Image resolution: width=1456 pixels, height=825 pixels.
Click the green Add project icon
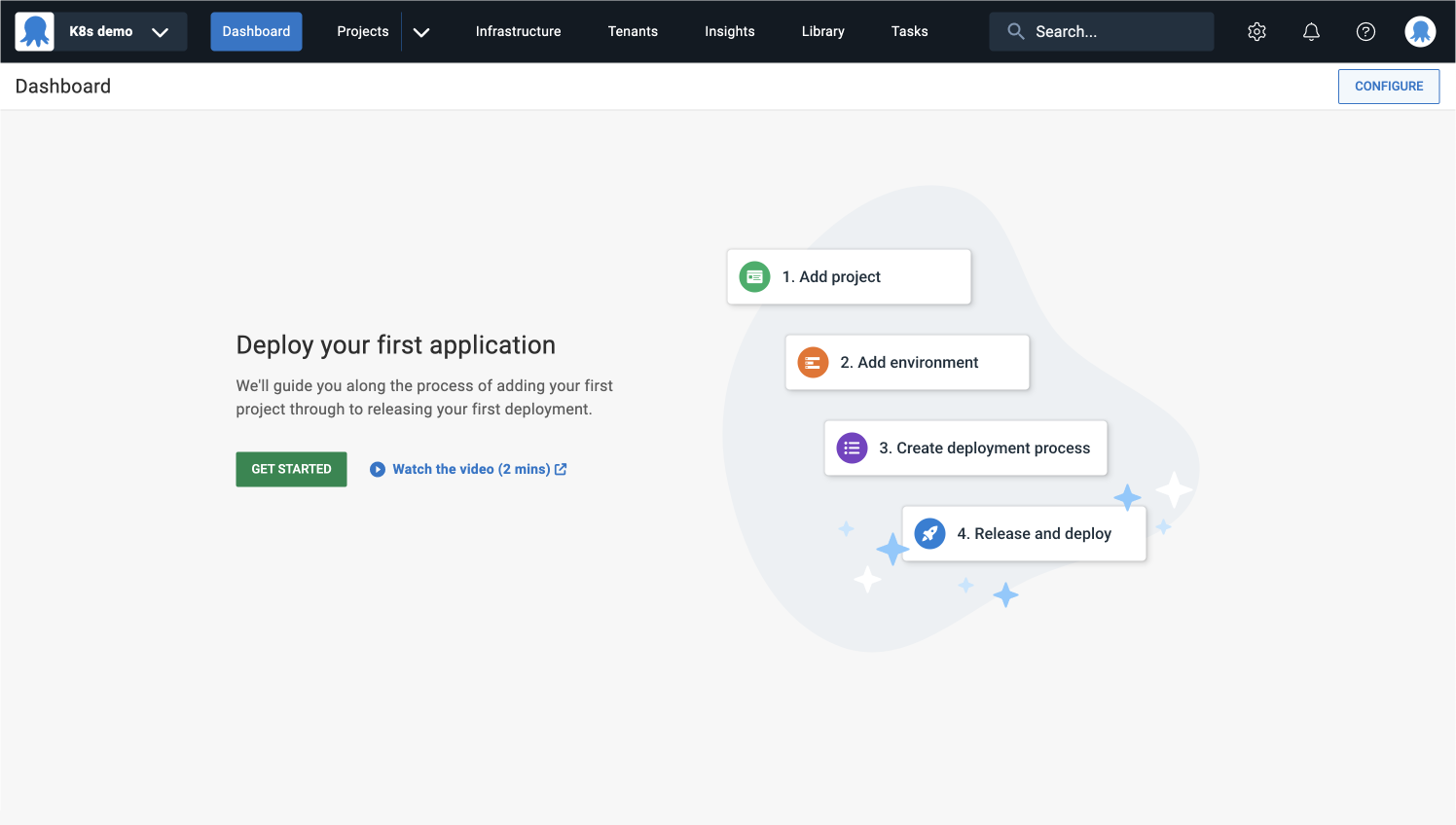click(754, 277)
